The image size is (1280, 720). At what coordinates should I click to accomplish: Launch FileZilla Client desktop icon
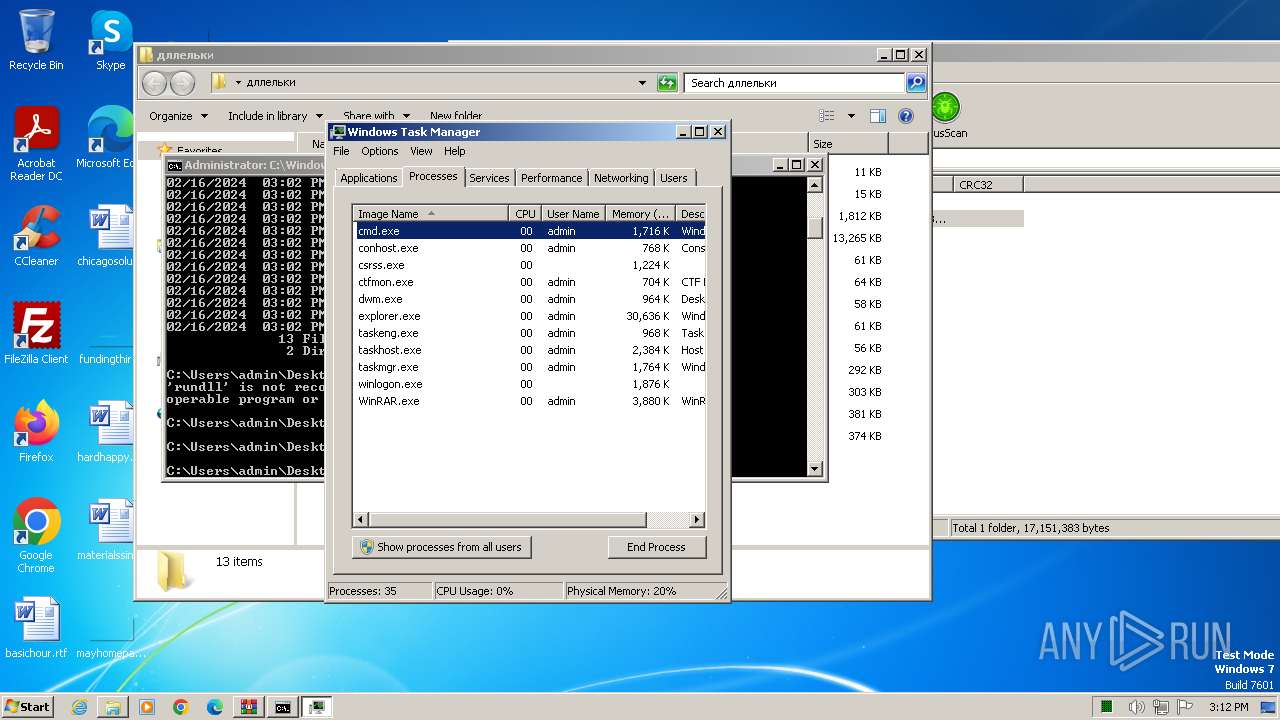click(36, 334)
